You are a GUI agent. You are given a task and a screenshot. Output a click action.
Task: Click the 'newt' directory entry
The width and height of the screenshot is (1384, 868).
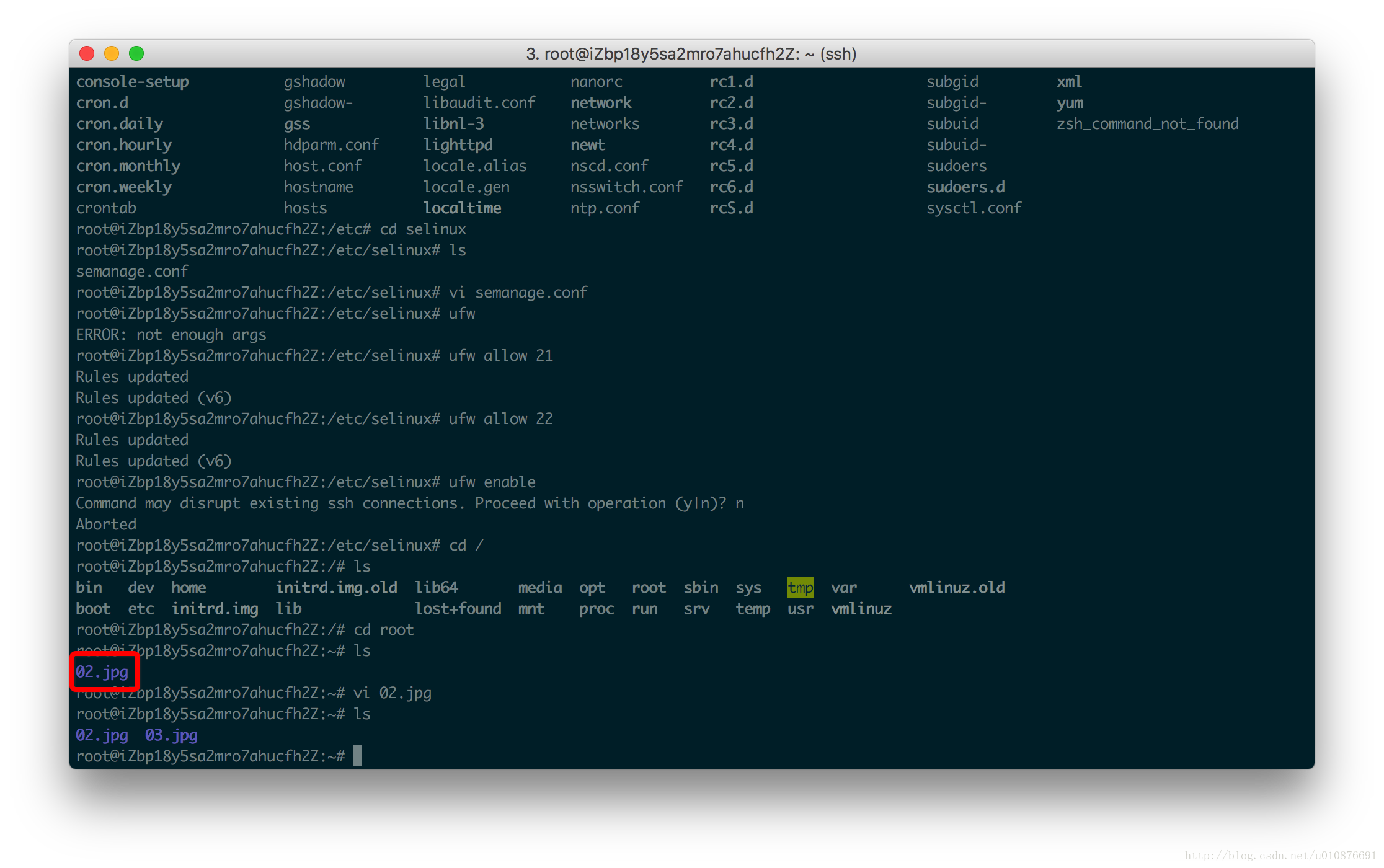coord(588,145)
